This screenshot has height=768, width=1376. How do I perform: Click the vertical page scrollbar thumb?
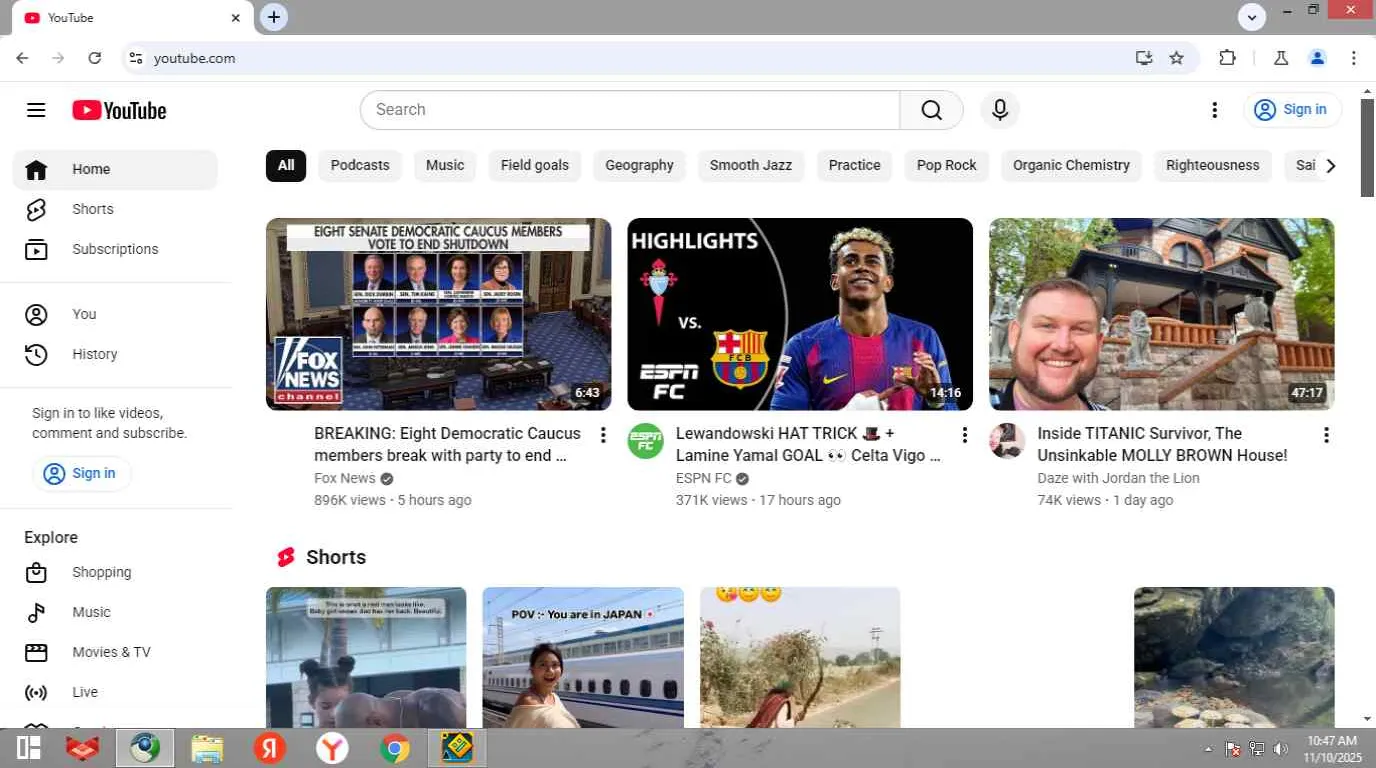click(x=1368, y=148)
